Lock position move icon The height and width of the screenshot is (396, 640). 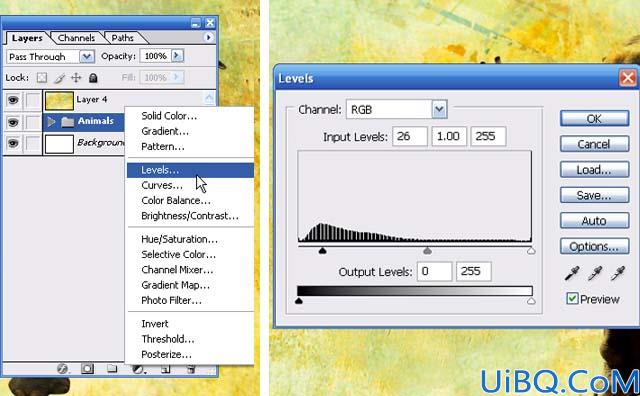[x=76, y=78]
